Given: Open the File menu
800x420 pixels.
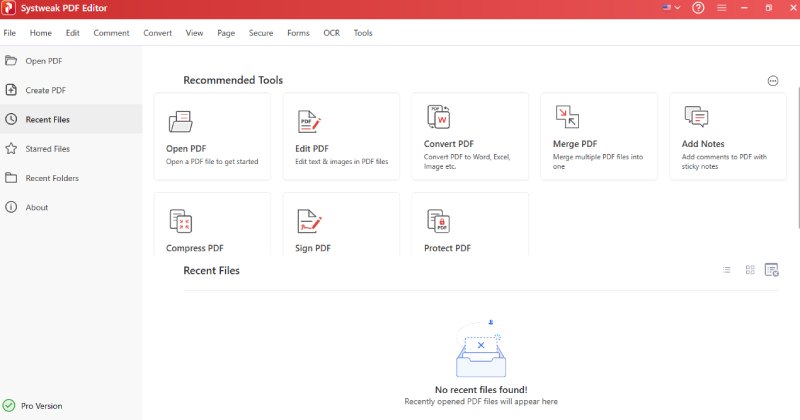Looking at the screenshot, I should point(10,33).
